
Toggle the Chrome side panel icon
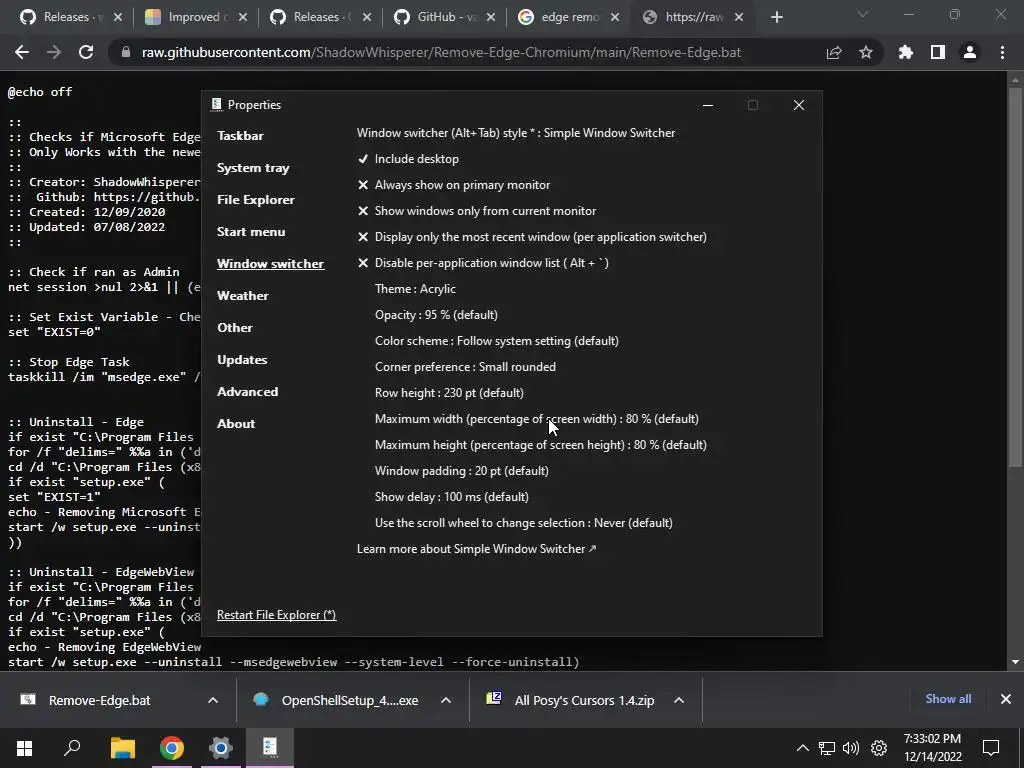pyautogui.click(x=938, y=52)
